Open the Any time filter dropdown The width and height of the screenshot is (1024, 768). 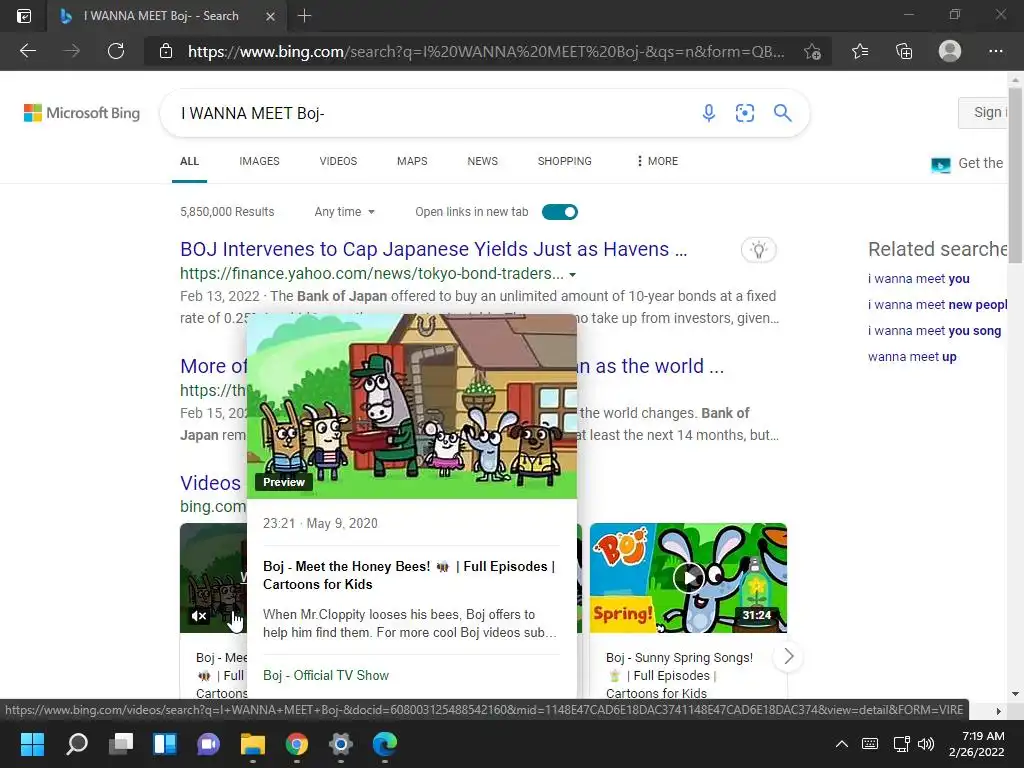point(344,212)
